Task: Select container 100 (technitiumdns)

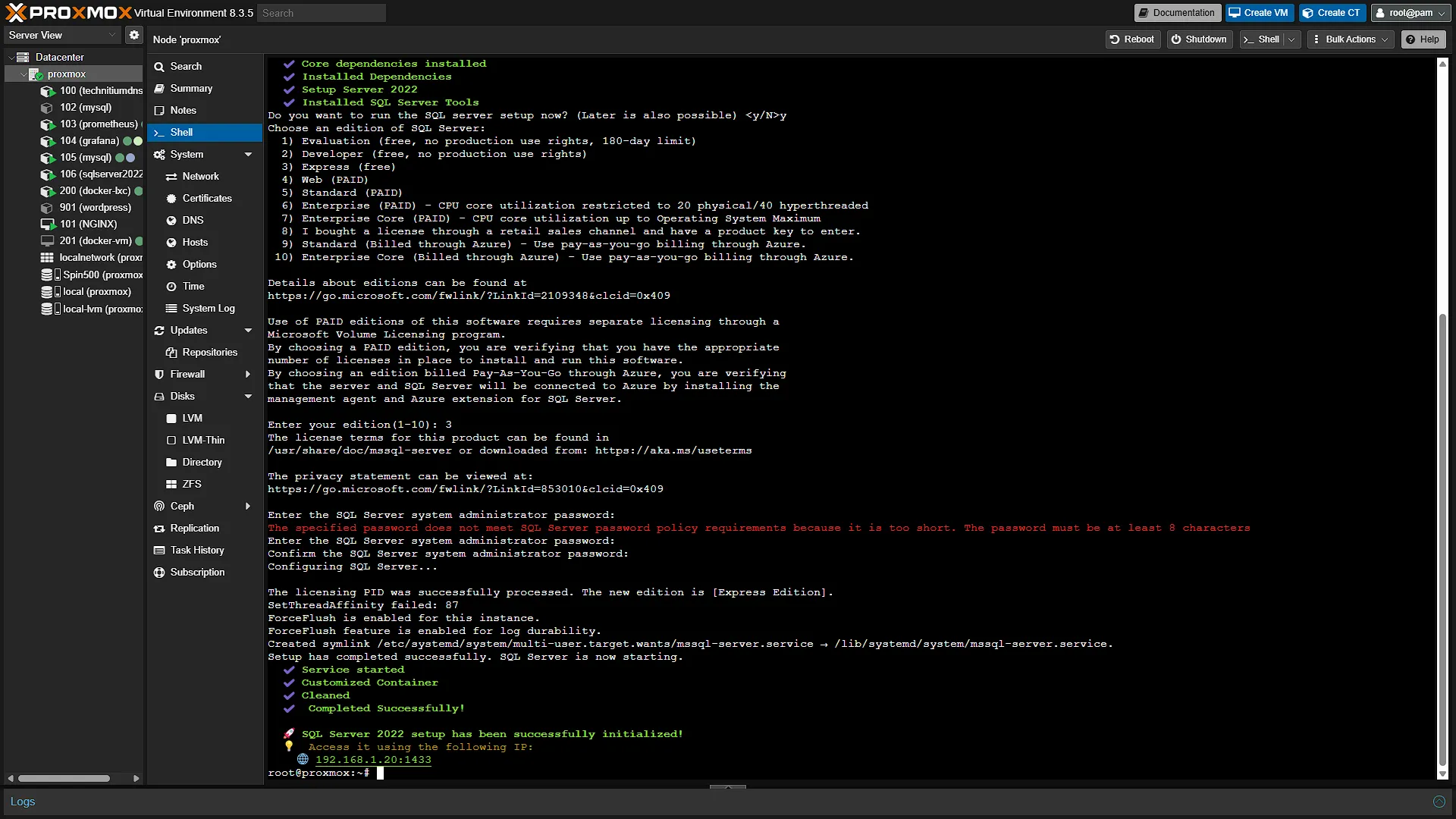Action: coord(90,90)
